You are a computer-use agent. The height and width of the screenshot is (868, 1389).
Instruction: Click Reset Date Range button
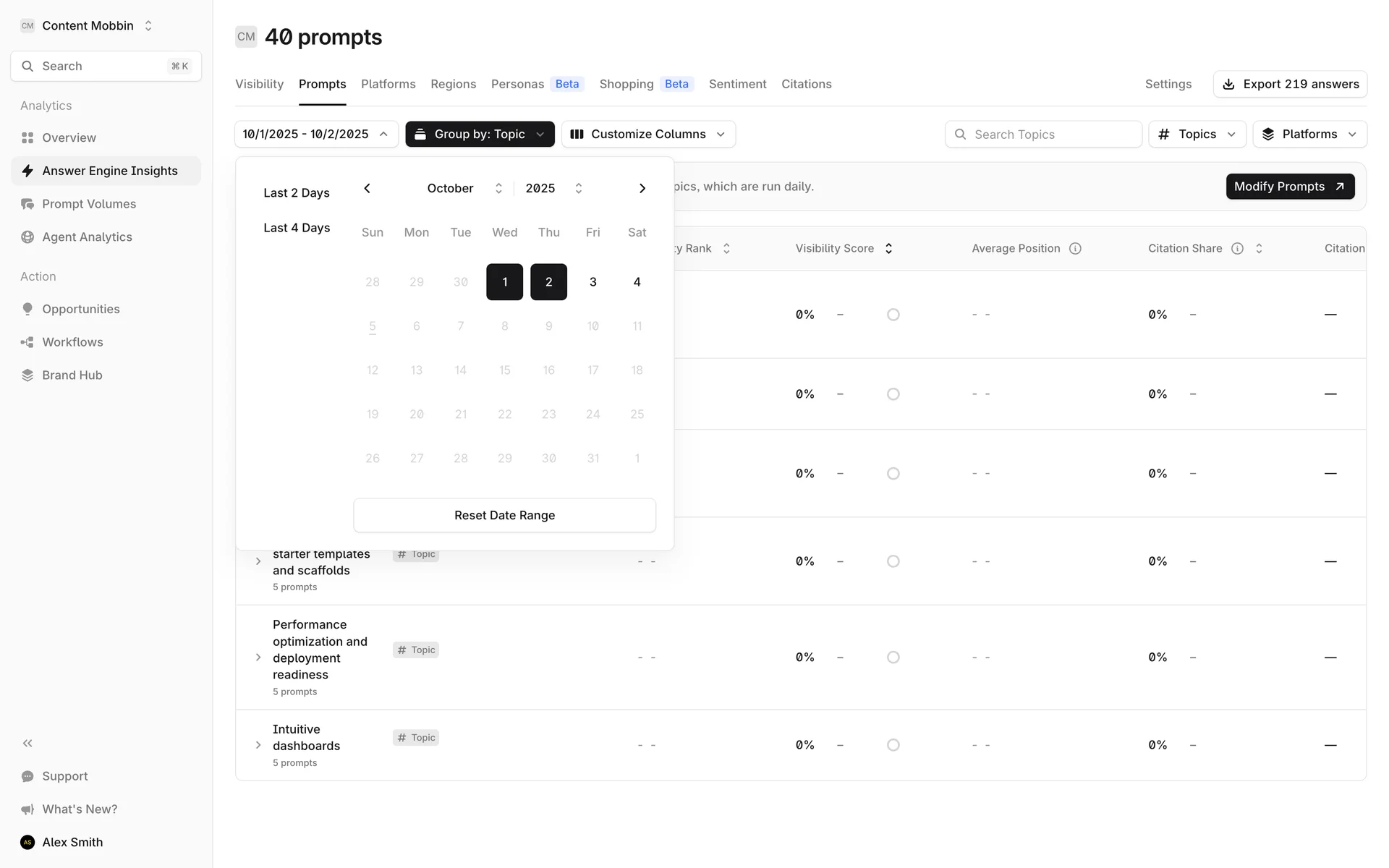pos(504,515)
